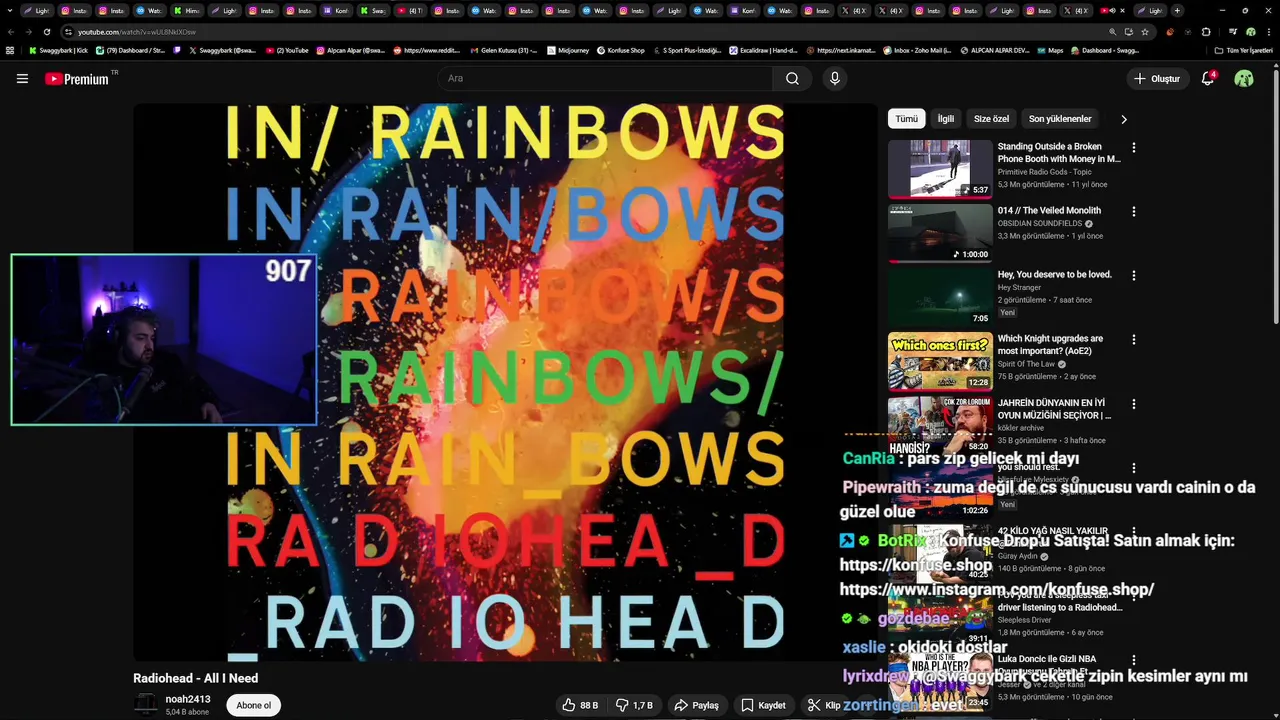This screenshot has height=720, width=1280.
Task: Open the Konfuse Shop bookmark
Action: pos(620,50)
